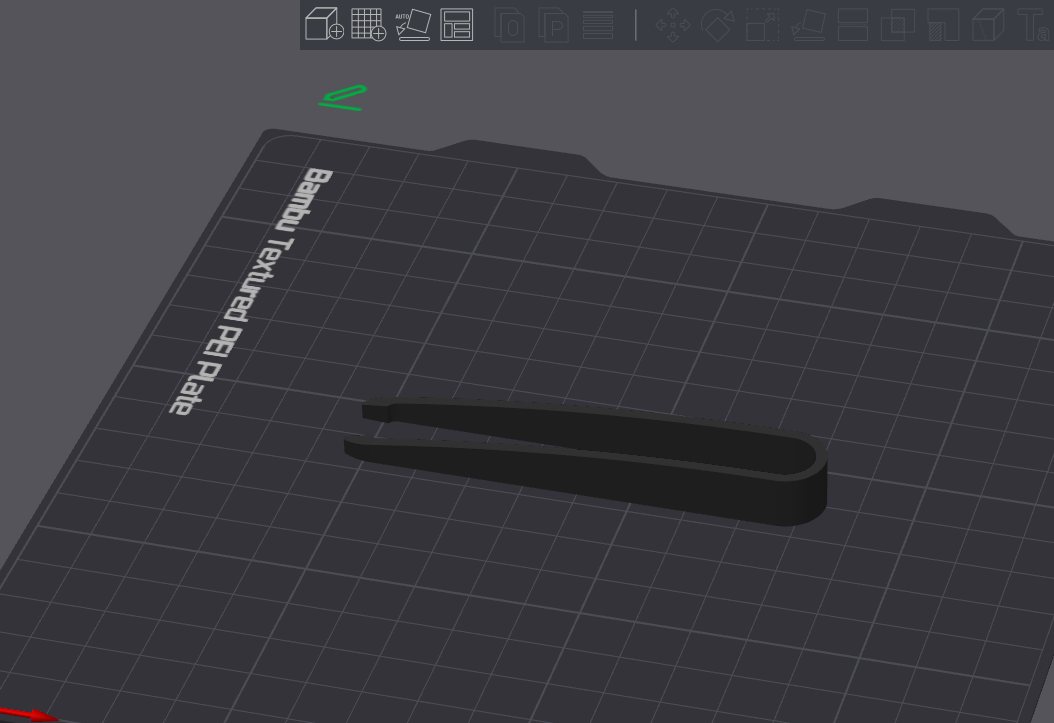This screenshot has height=723, width=1054.
Task: Select the Support painting tool
Action: pos(943,25)
